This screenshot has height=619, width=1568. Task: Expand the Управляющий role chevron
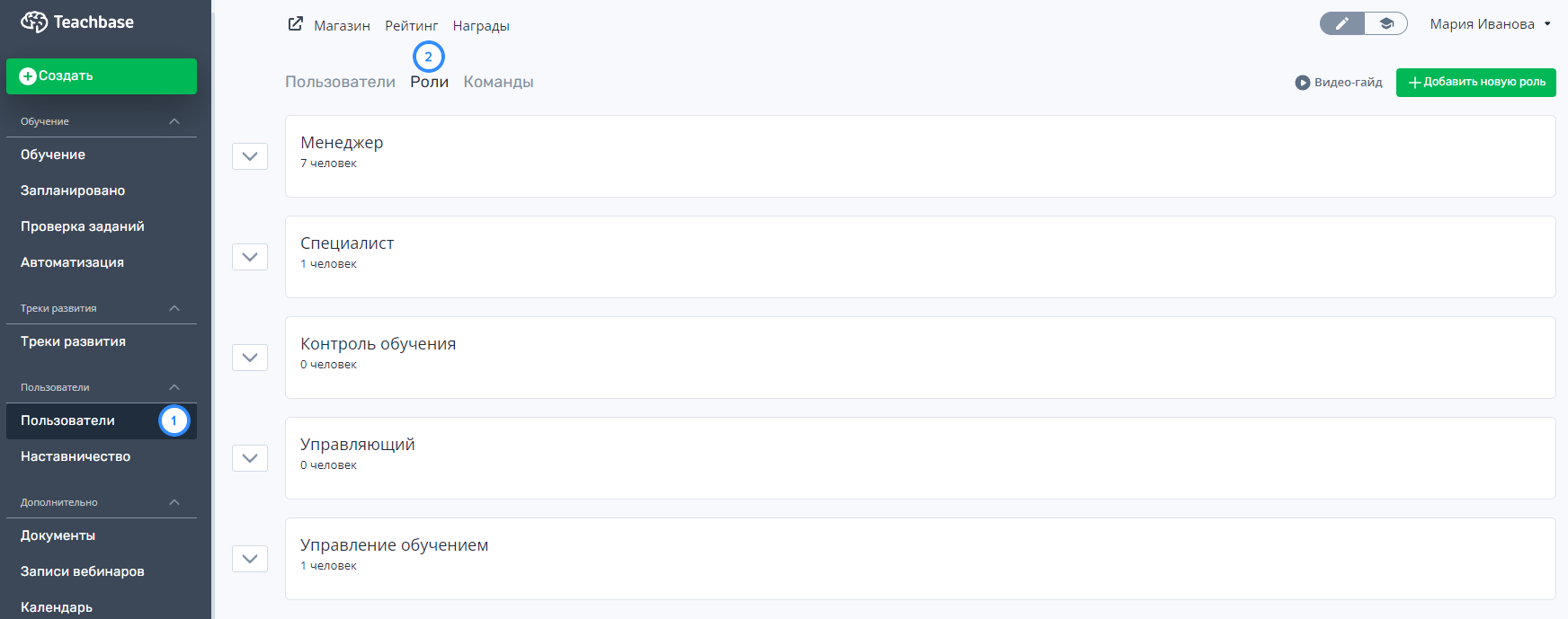[250, 458]
